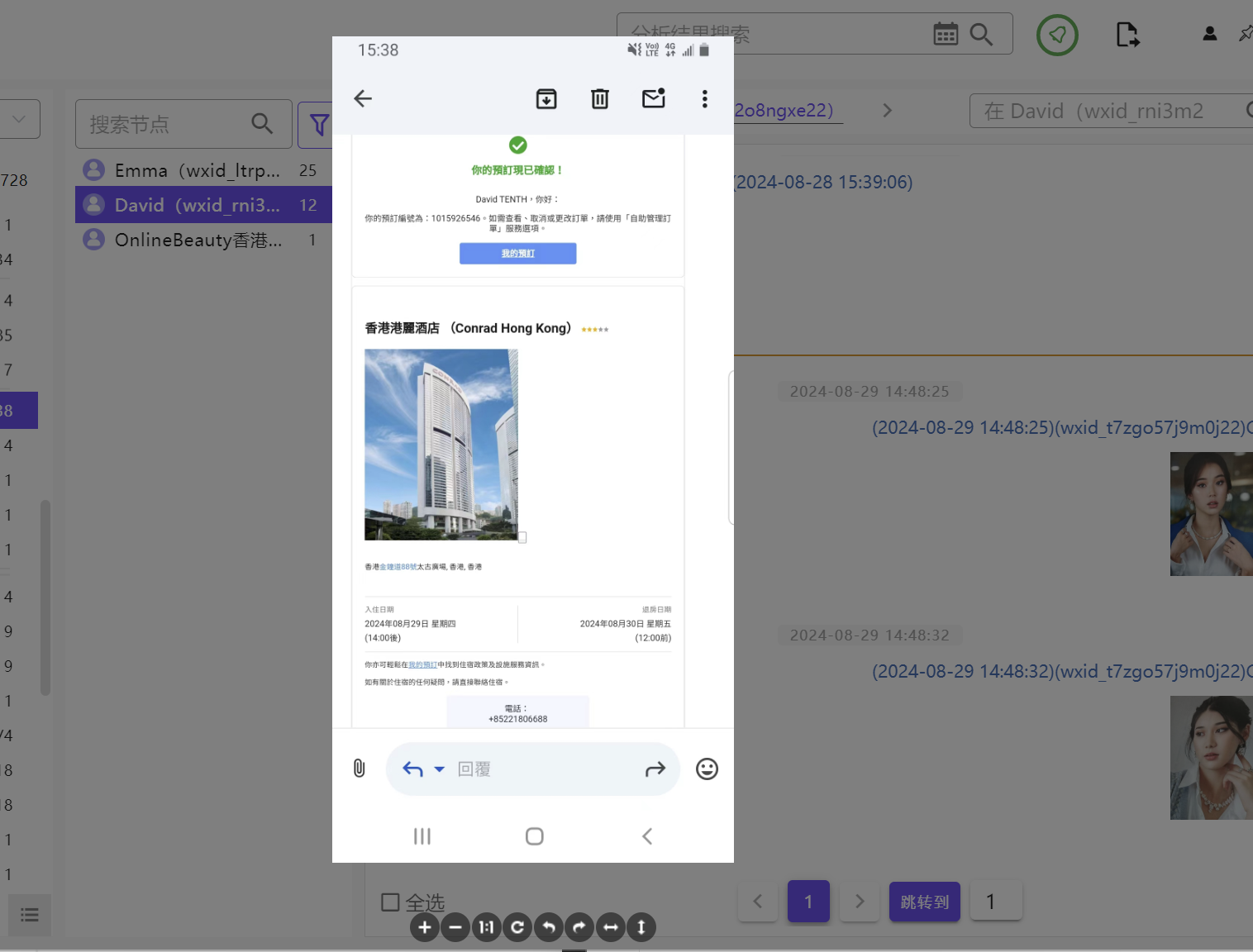Click the page number input field
Image resolution: width=1253 pixels, height=952 pixels.
[996, 902]
